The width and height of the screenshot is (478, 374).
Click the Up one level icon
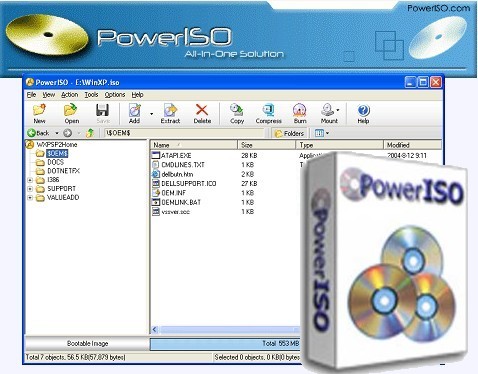90,133
